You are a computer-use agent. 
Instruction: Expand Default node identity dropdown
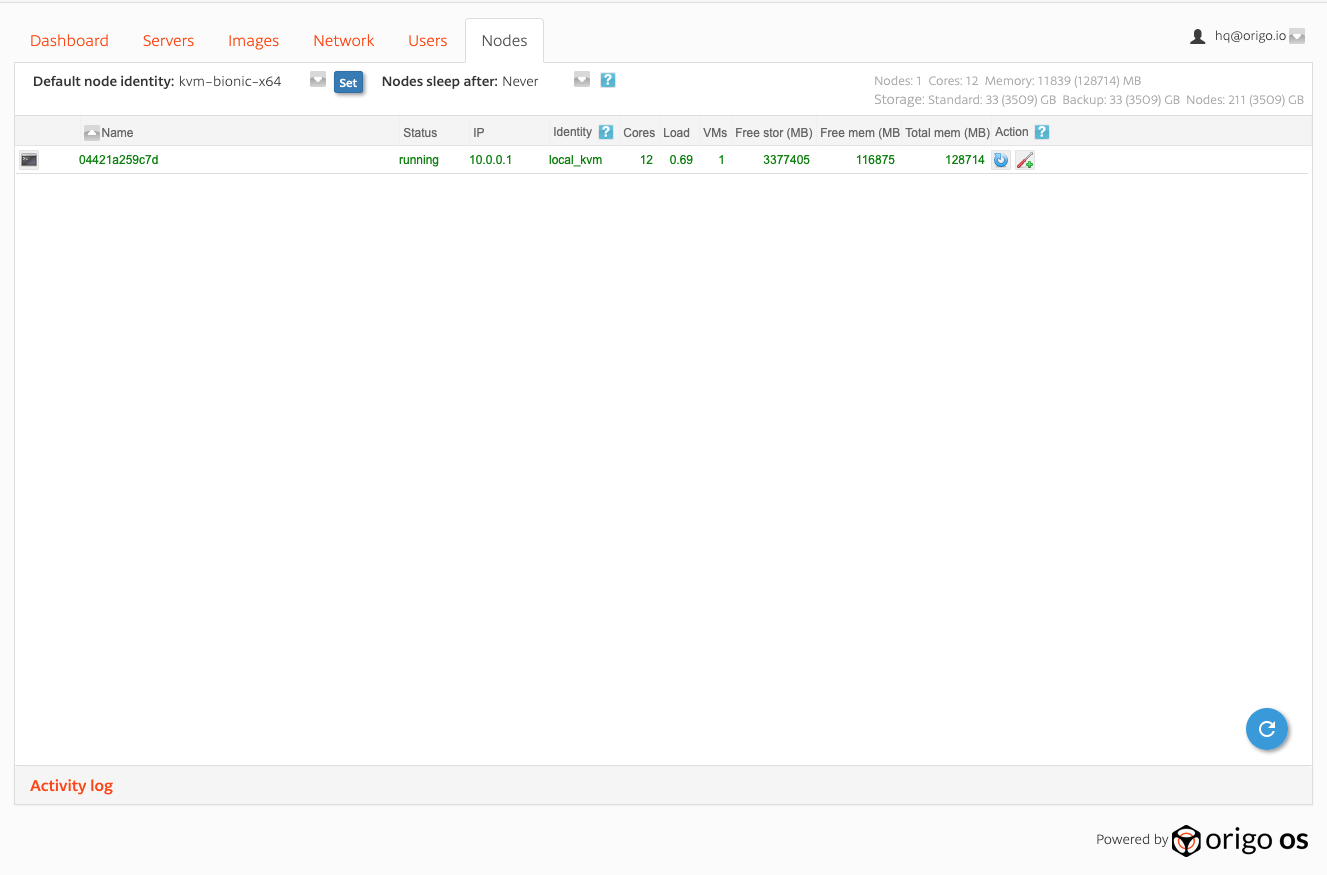318,80
